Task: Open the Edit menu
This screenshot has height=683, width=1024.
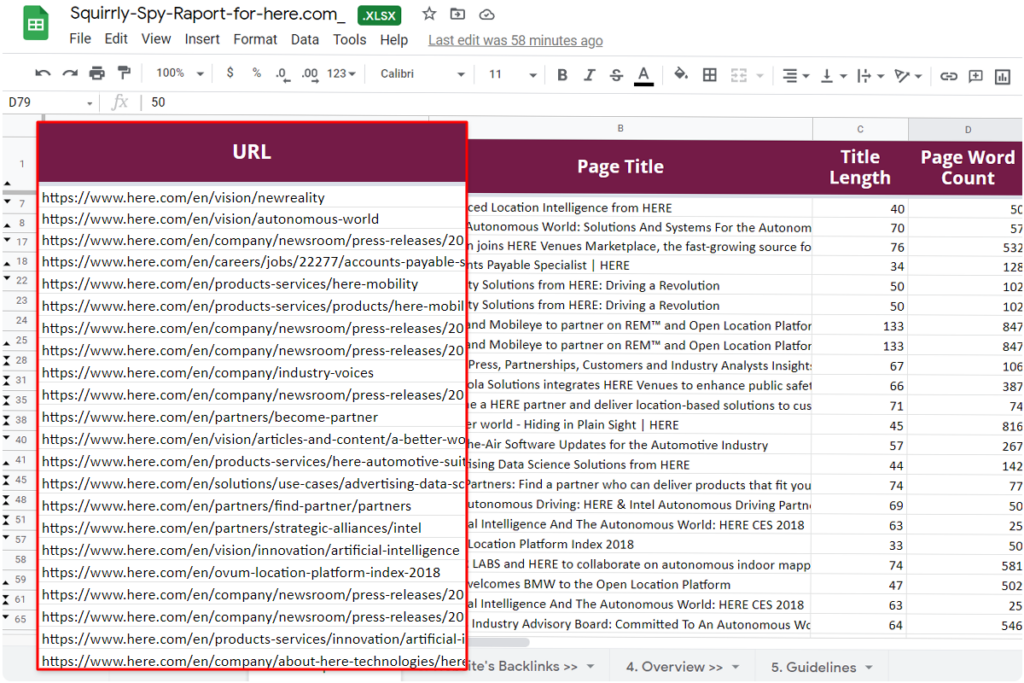Action: 116,39
